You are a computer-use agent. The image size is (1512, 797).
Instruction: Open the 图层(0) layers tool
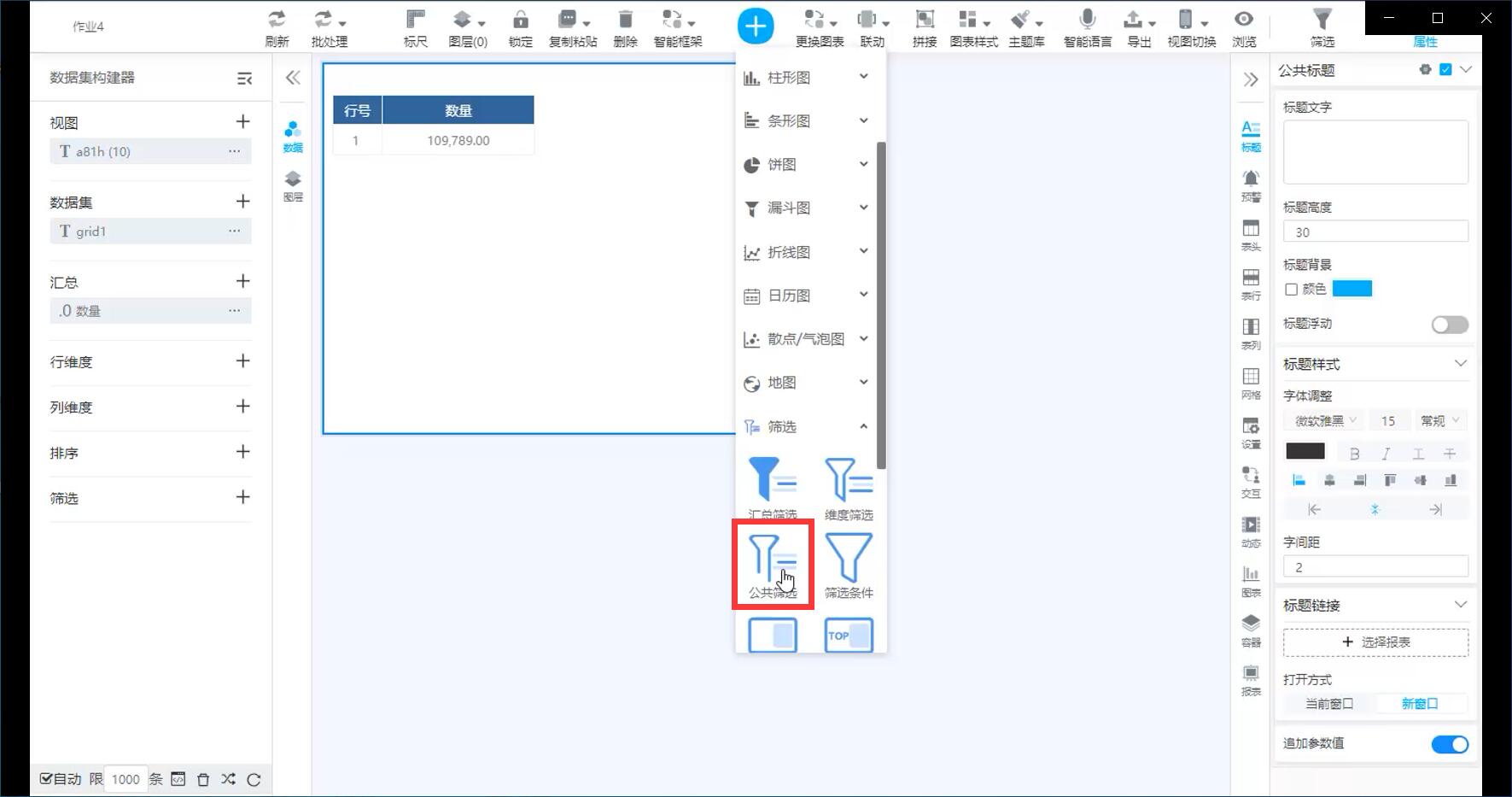(x=468, y=27)
